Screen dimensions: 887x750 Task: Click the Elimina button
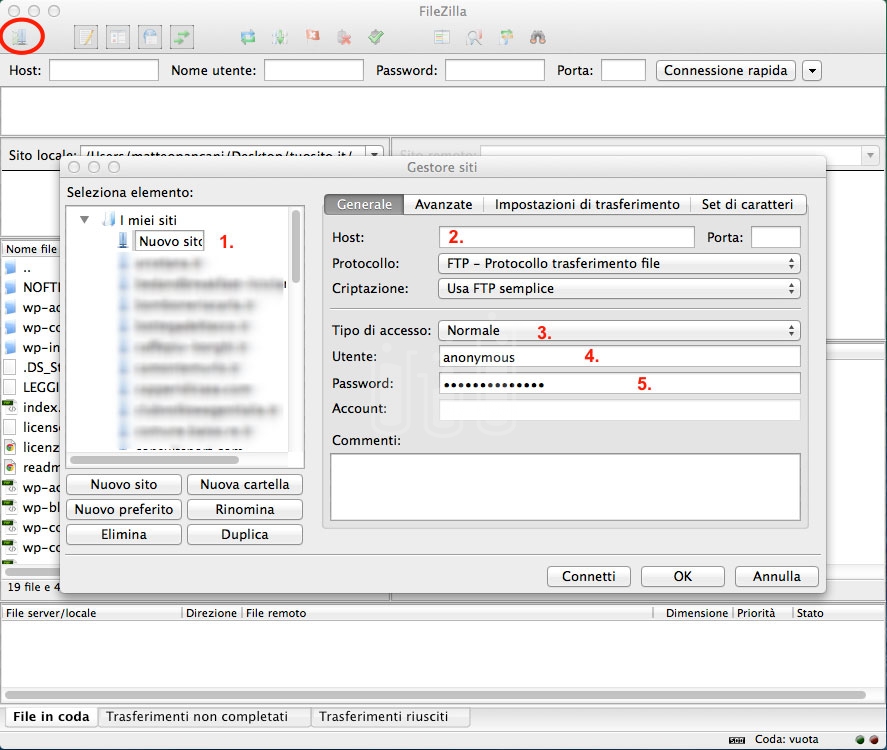point(124,535)
